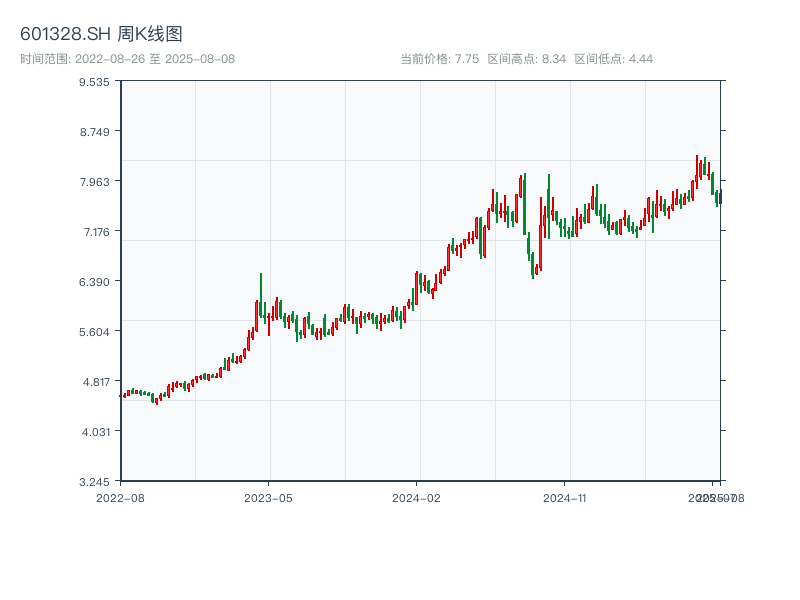Viewport: 800px width, 600px height.
Task: Click the 2024-11 x-axis date label
Action: pyautogui.click(x=565, y=497)
